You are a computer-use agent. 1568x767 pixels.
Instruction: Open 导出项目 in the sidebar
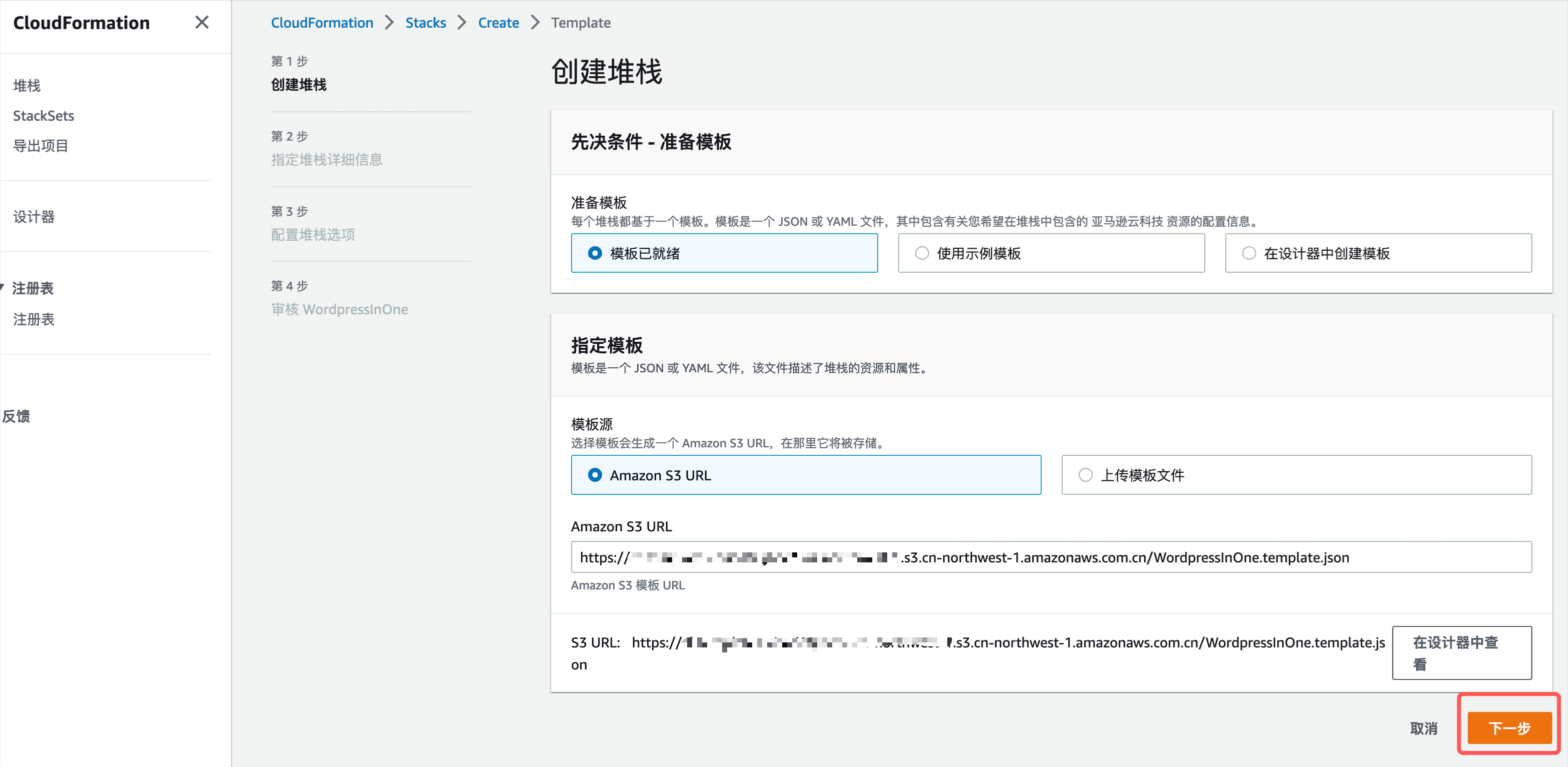click(x=41, y=146)
